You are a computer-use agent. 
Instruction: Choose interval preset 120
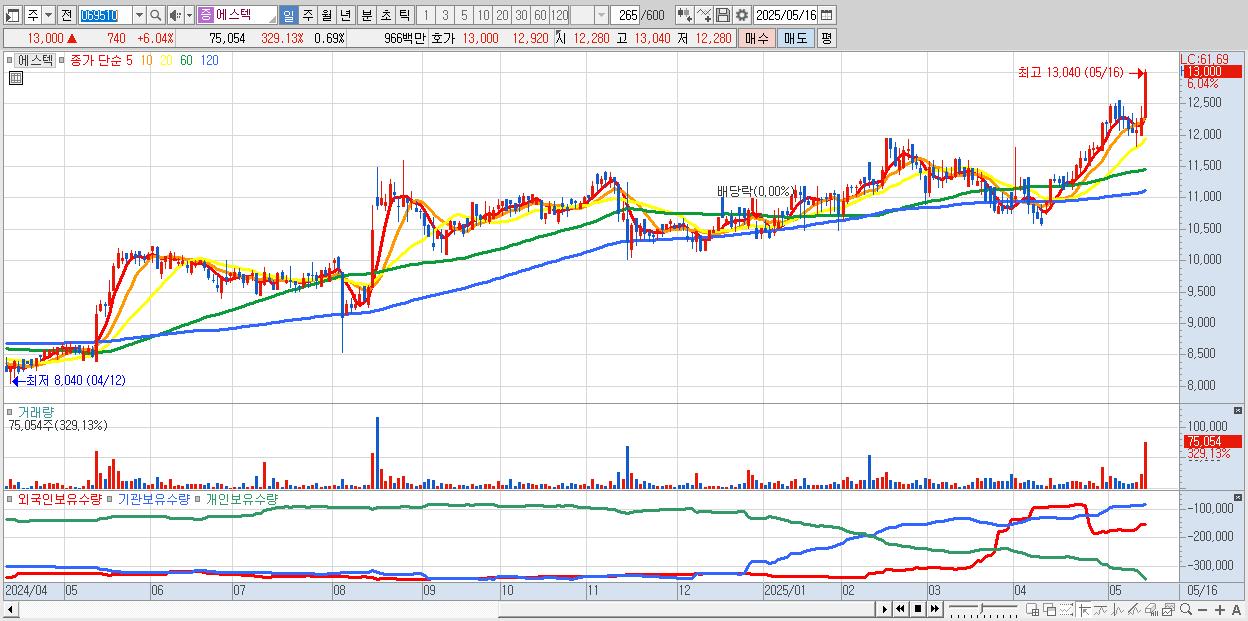tap(559, 15)
